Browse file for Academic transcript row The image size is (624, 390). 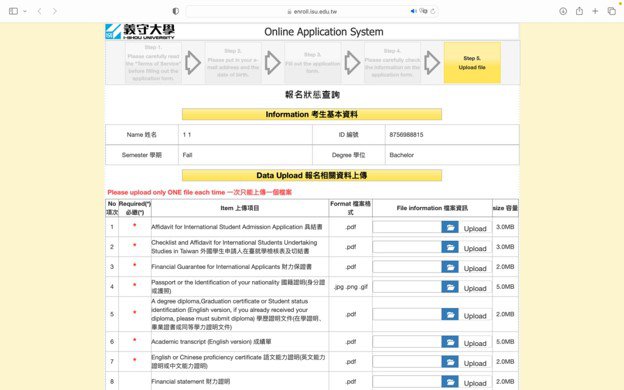pos(450,341)
